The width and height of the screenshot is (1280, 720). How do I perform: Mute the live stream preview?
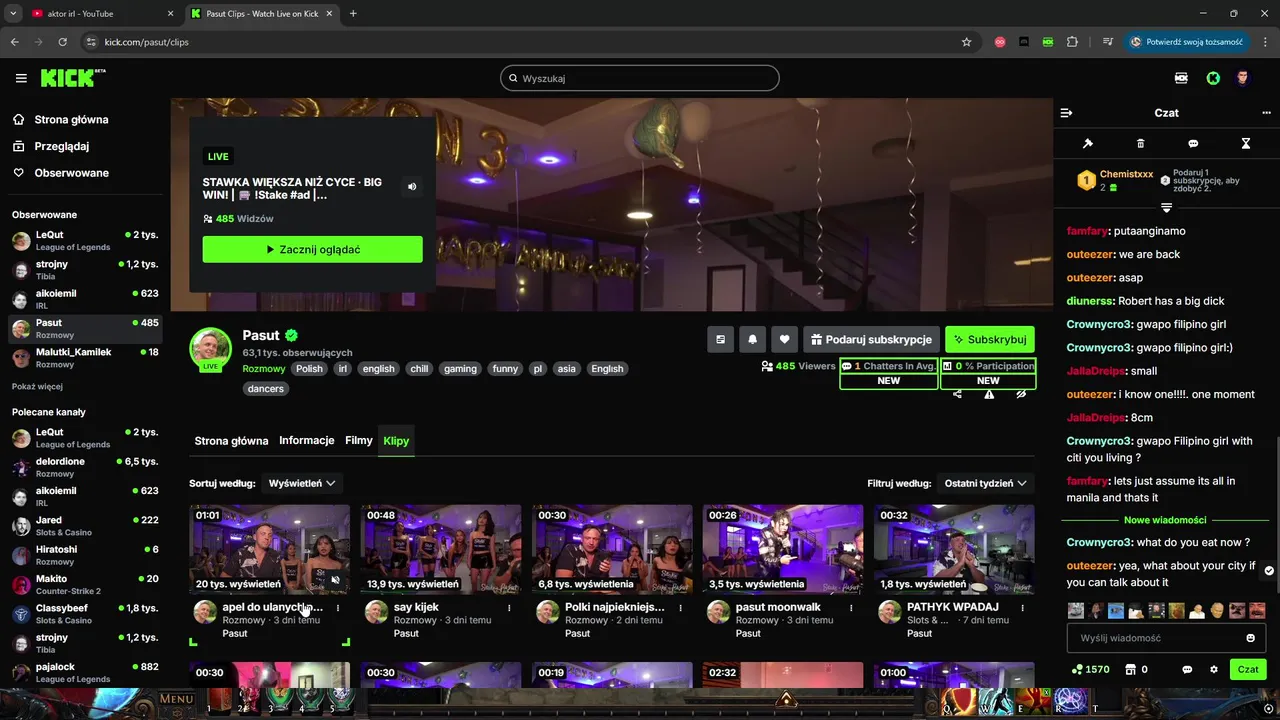point(412,187)
